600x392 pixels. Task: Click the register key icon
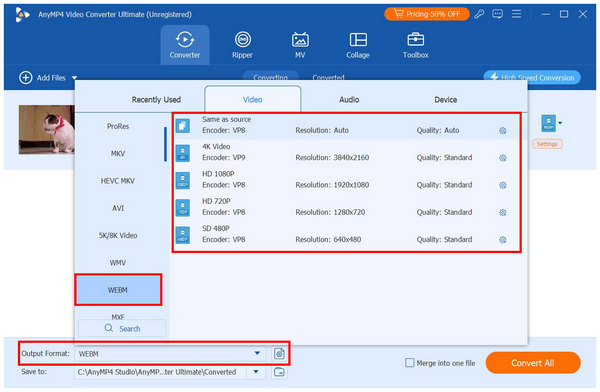479,14
